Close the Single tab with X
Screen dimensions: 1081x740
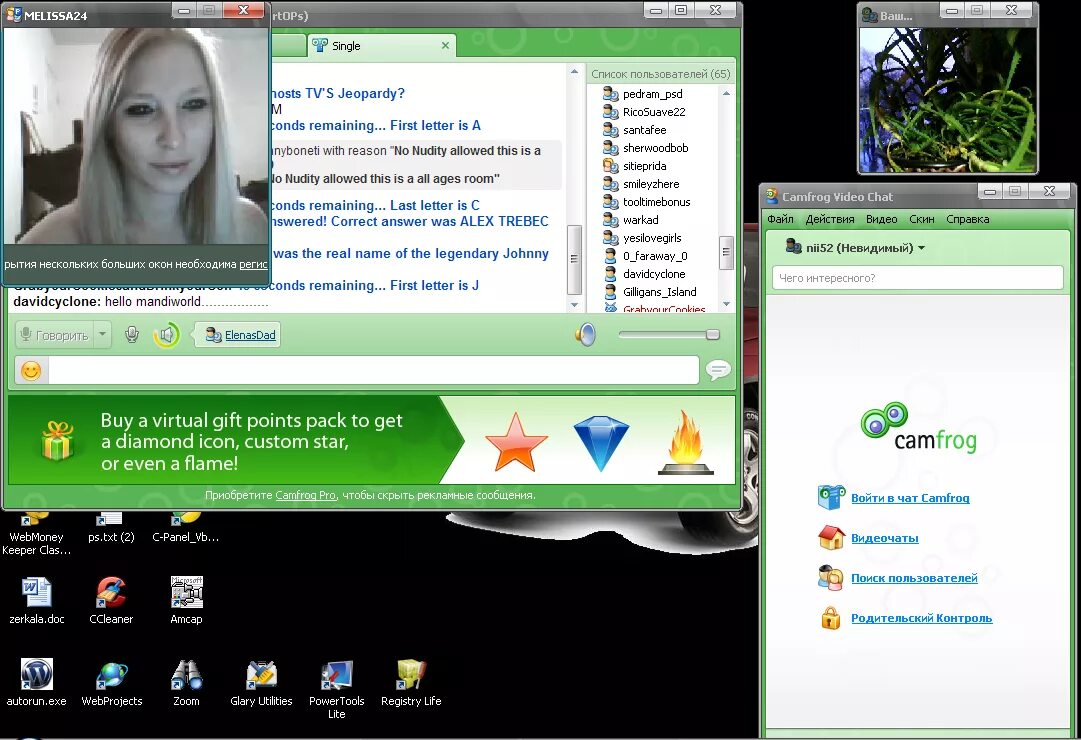coord(445,46)
